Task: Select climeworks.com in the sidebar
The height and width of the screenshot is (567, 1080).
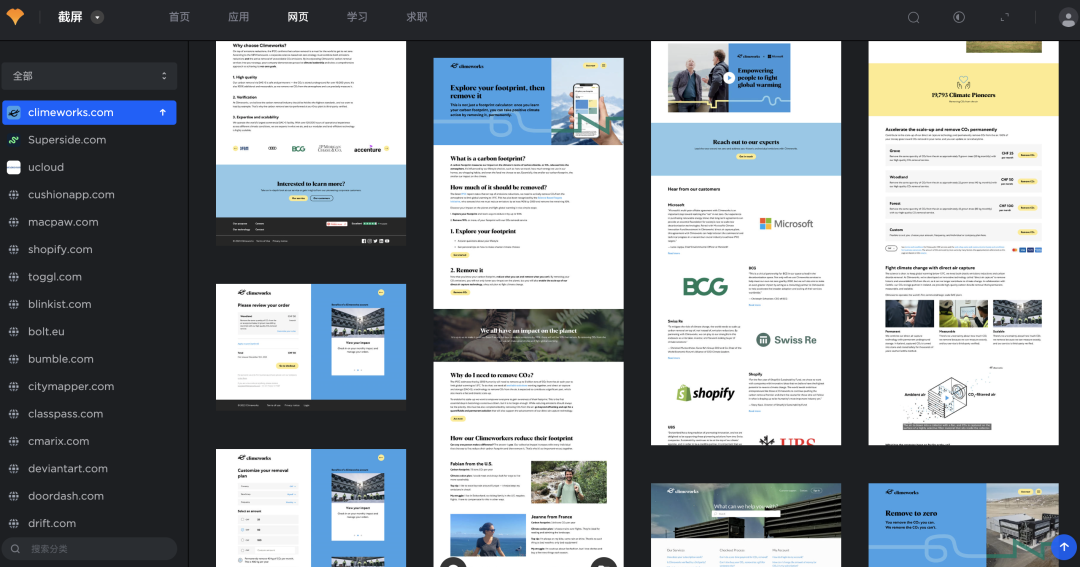Action: 89,112
